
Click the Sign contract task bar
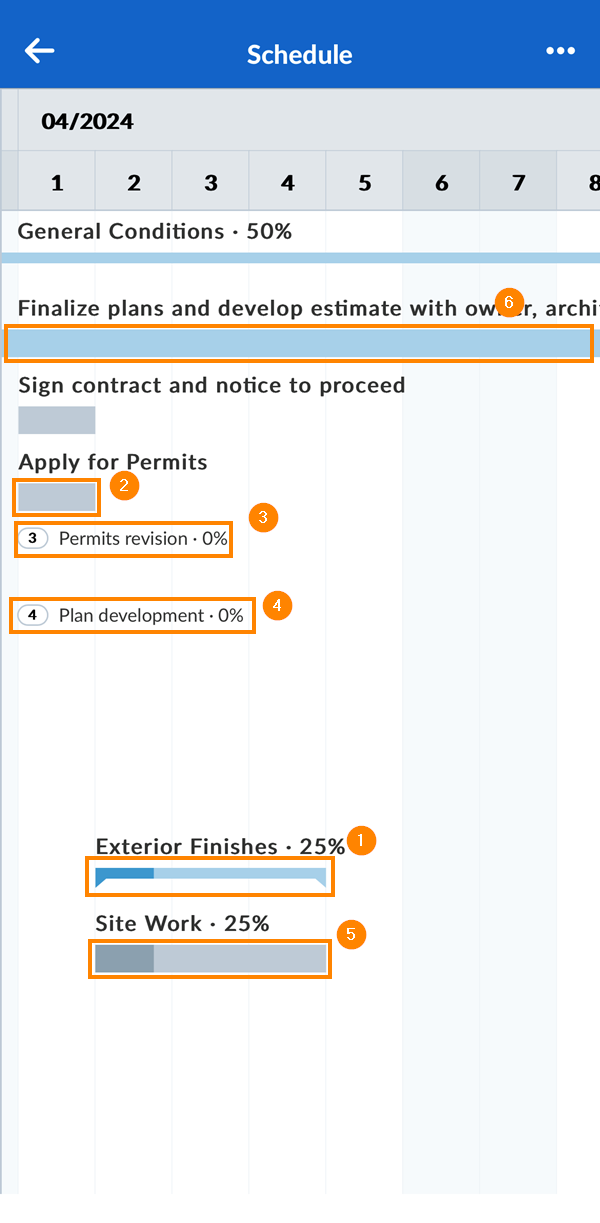point(57,420)
